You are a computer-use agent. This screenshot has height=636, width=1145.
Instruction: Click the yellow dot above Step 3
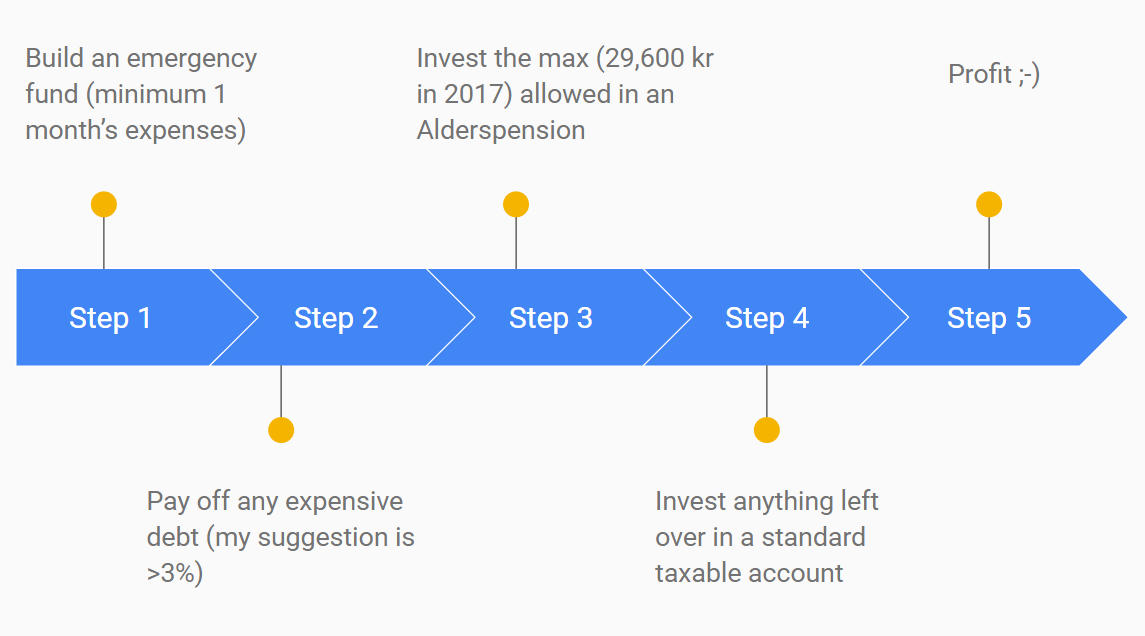point(516,205)
